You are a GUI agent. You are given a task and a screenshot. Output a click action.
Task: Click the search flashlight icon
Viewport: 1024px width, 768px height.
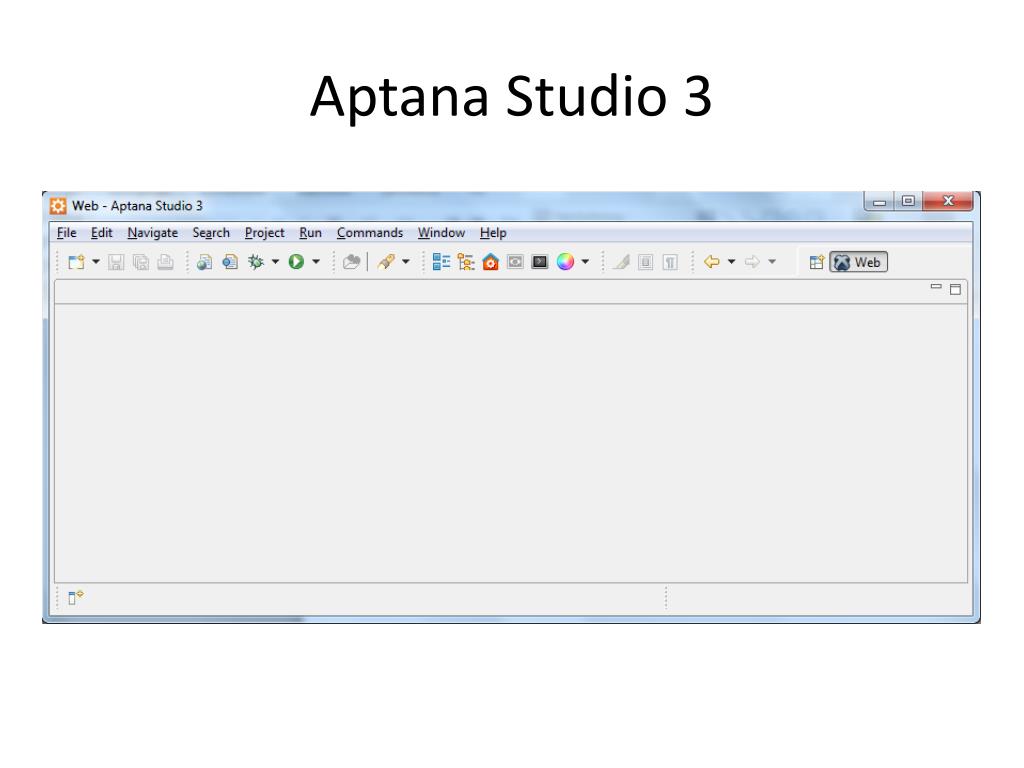click(386, 262)
